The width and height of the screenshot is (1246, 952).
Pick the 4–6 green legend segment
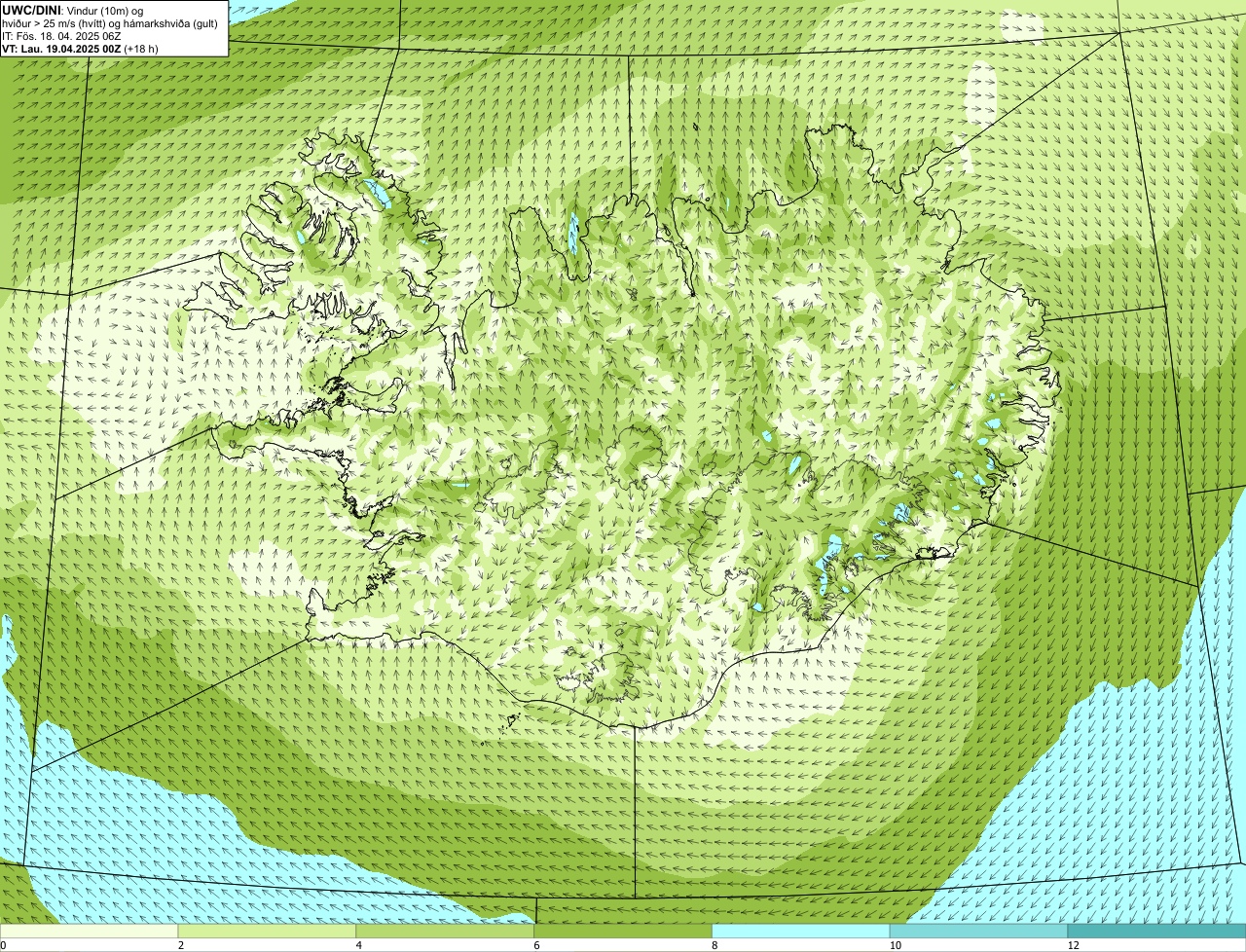(x=446, y=931)
